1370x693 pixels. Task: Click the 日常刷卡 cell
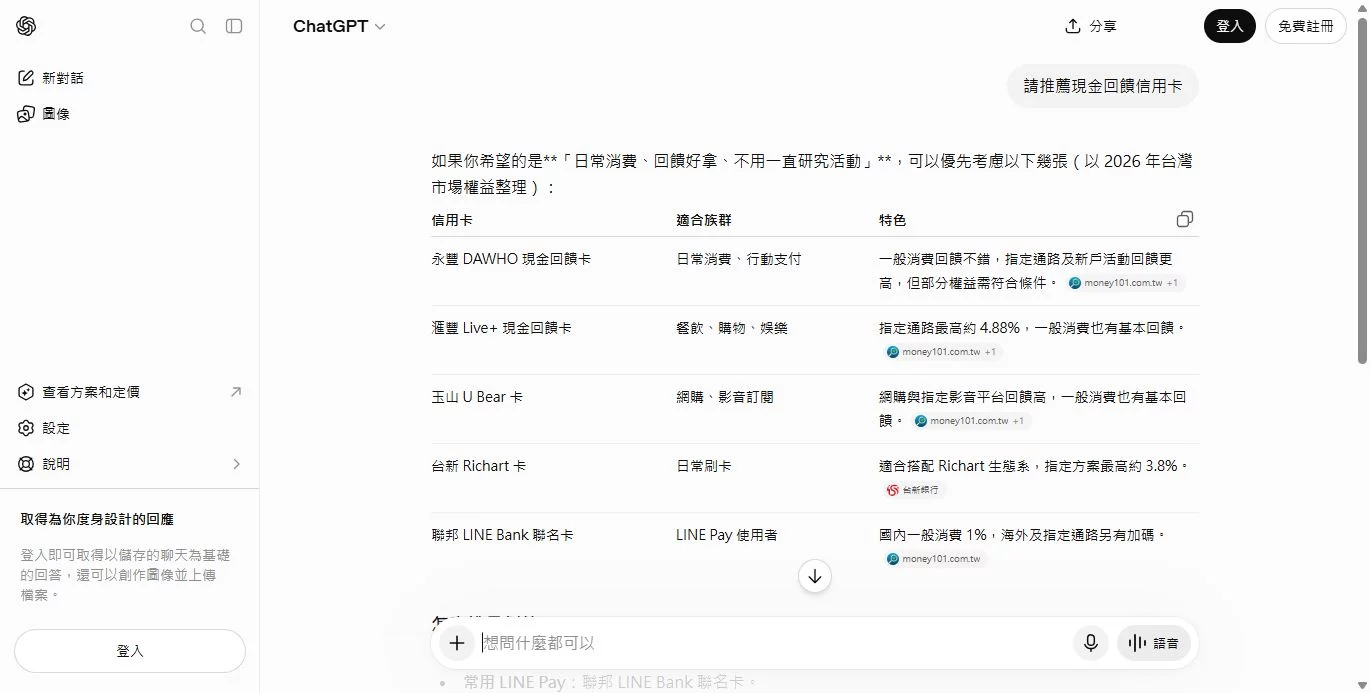click(x=704, y=466)
